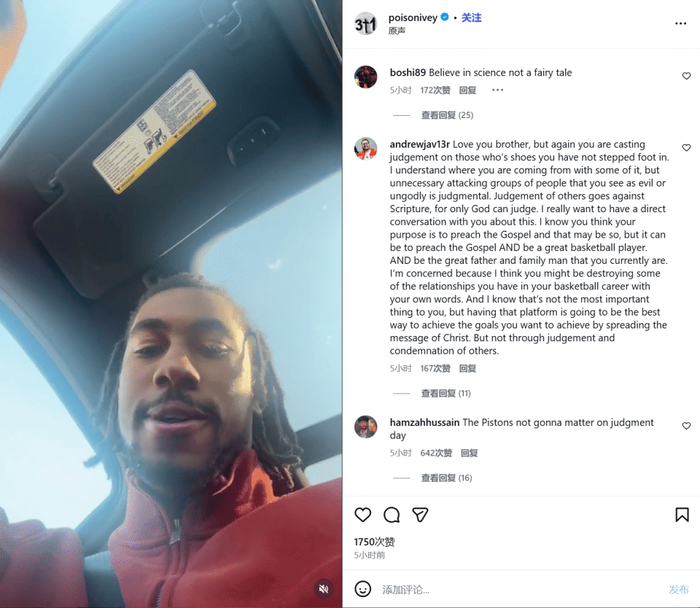Reply to hamzahhussain's comment via 回复
The height and width of the screenshot is (608, 700).
[x=469, y=453]
